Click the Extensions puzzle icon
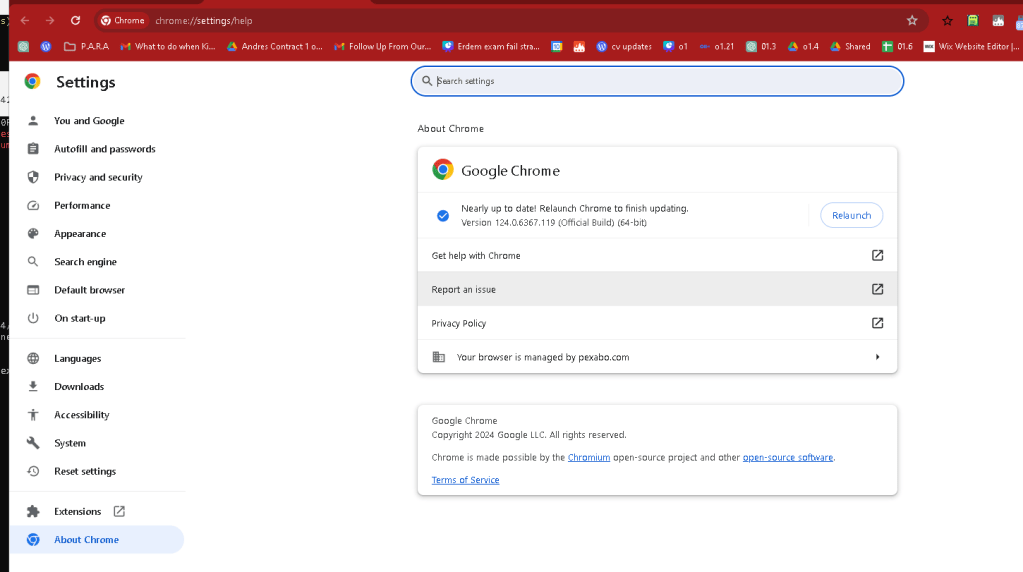The width and height of the screenshot is (1023, 572). pyautogui.click(x=33, y=511)
